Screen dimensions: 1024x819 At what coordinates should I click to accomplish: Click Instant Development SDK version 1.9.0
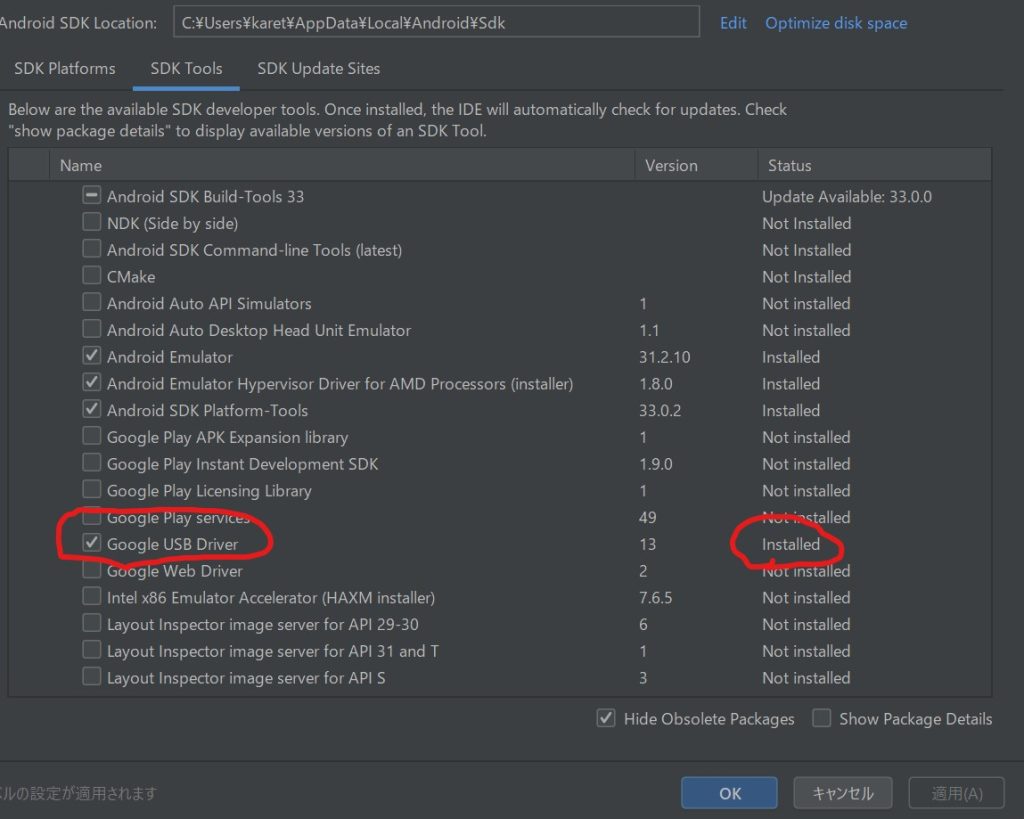(x=656, y=464)
